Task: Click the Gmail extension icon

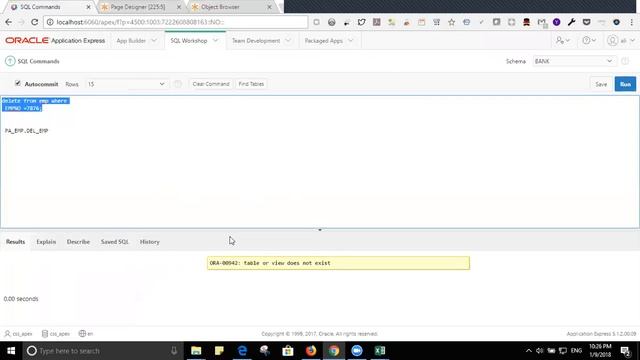Action: [542, 22]
